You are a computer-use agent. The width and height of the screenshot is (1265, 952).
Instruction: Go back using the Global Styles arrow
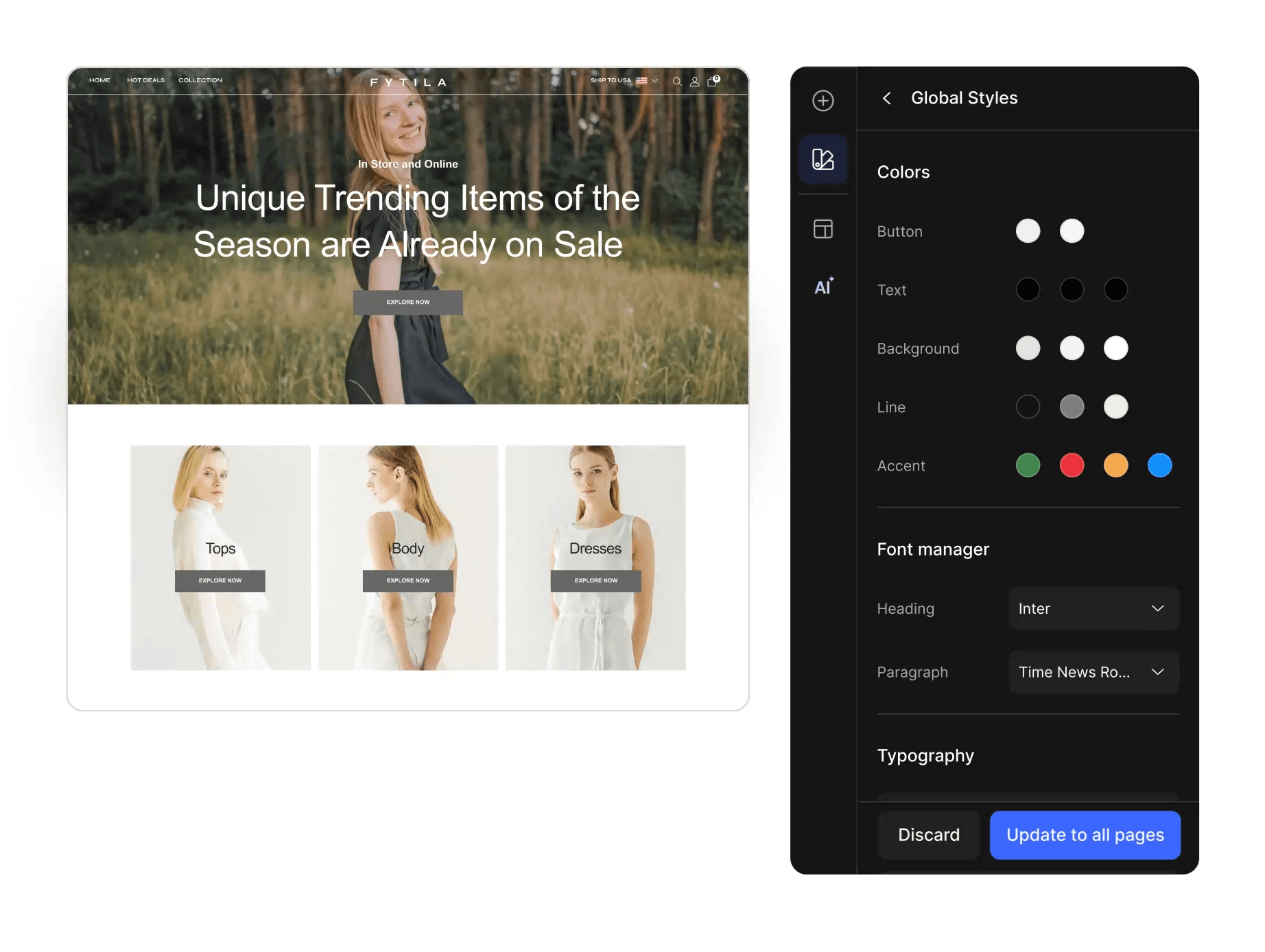pos(886,98)
